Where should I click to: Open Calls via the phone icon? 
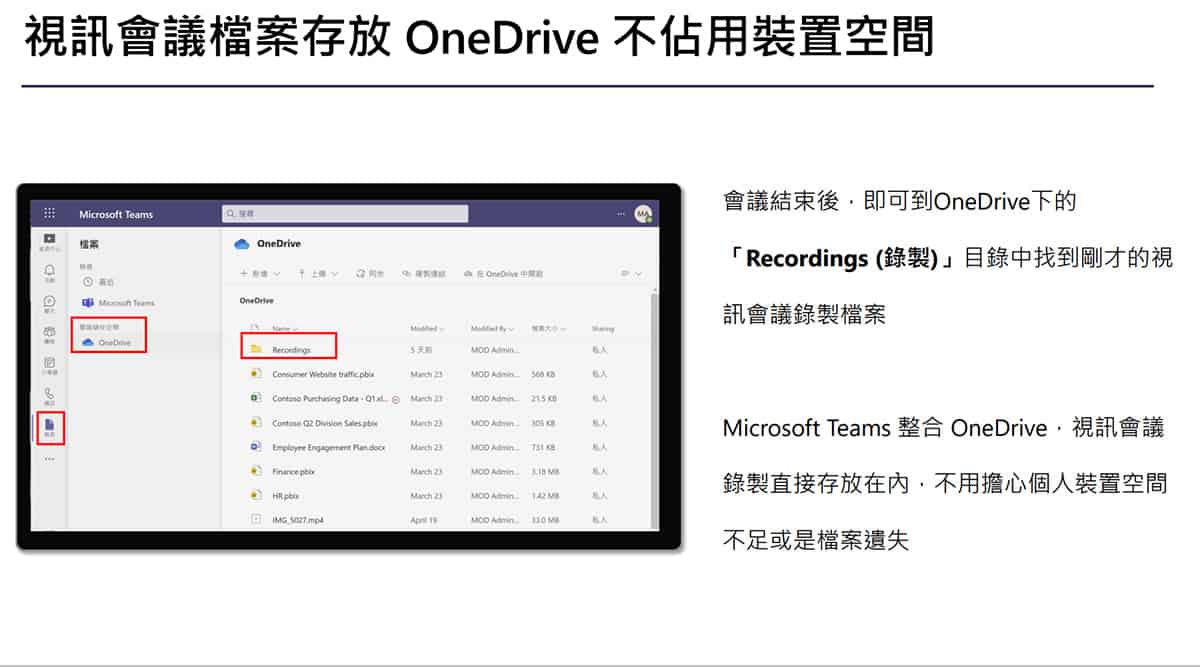[49, 396]
